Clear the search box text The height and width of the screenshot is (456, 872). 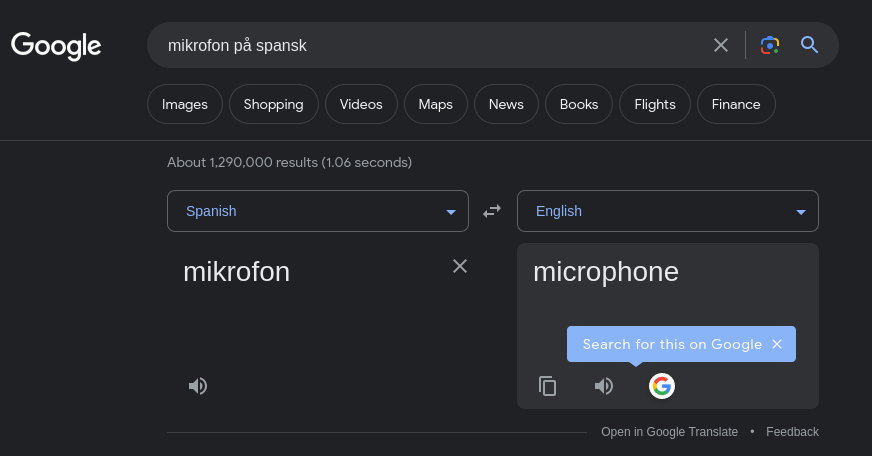coord(721,45)
